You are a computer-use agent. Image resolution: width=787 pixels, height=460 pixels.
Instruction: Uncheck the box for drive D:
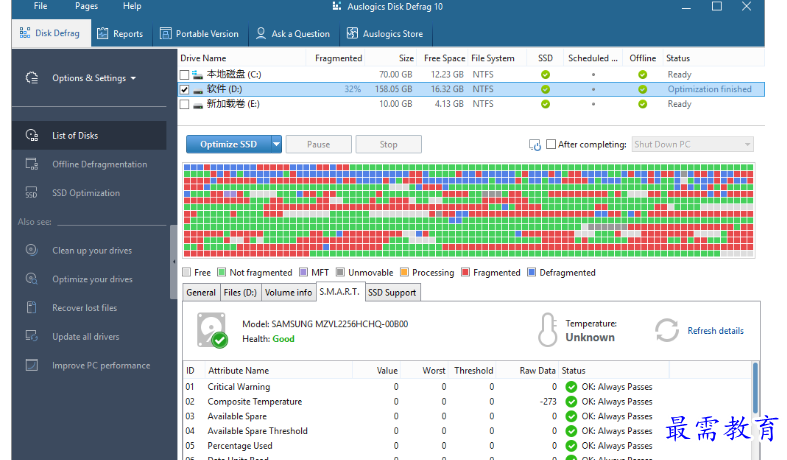tap(184, 89)
